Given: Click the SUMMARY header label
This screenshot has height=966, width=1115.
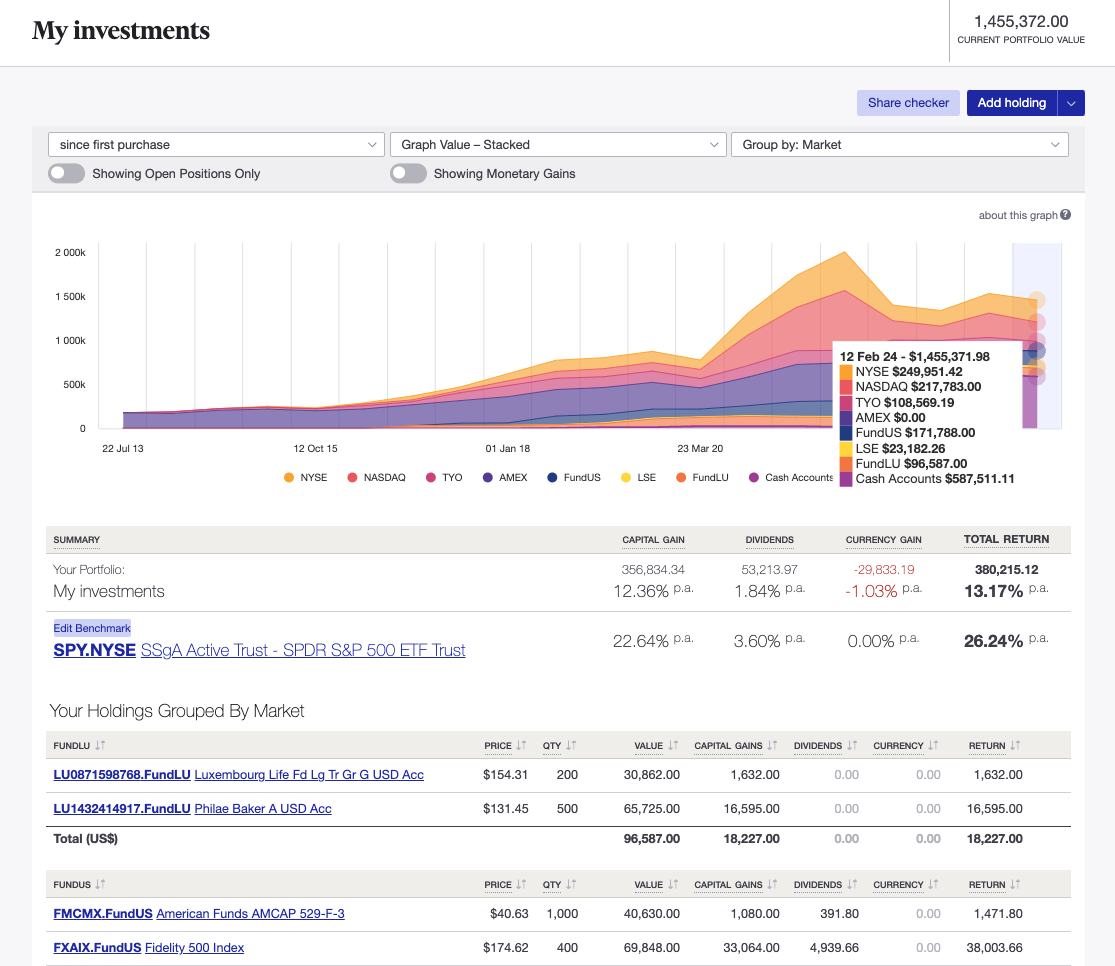Looking at the screenshot, I should [76, 540].
